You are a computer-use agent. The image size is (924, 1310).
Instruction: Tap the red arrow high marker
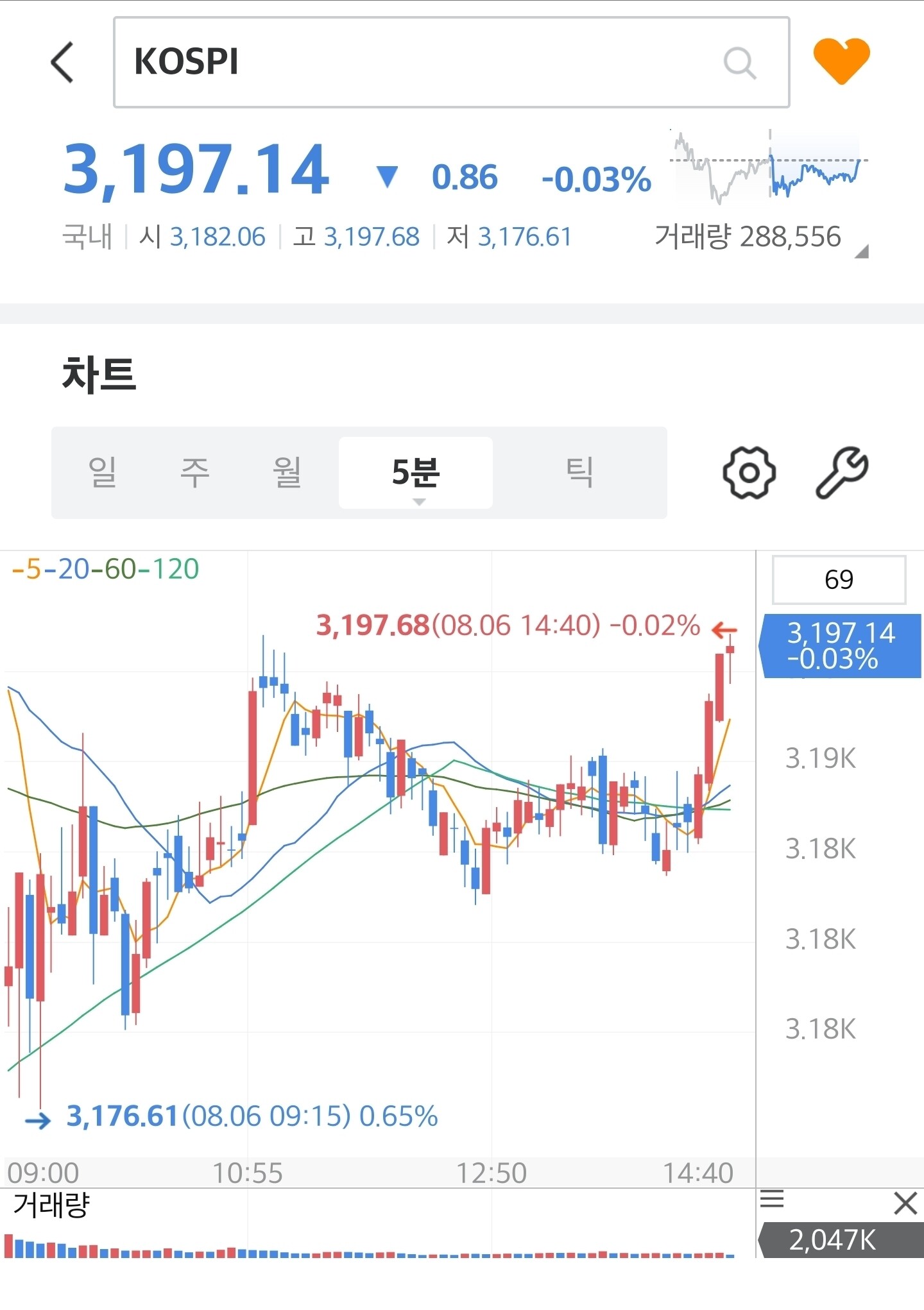point(724,630)
